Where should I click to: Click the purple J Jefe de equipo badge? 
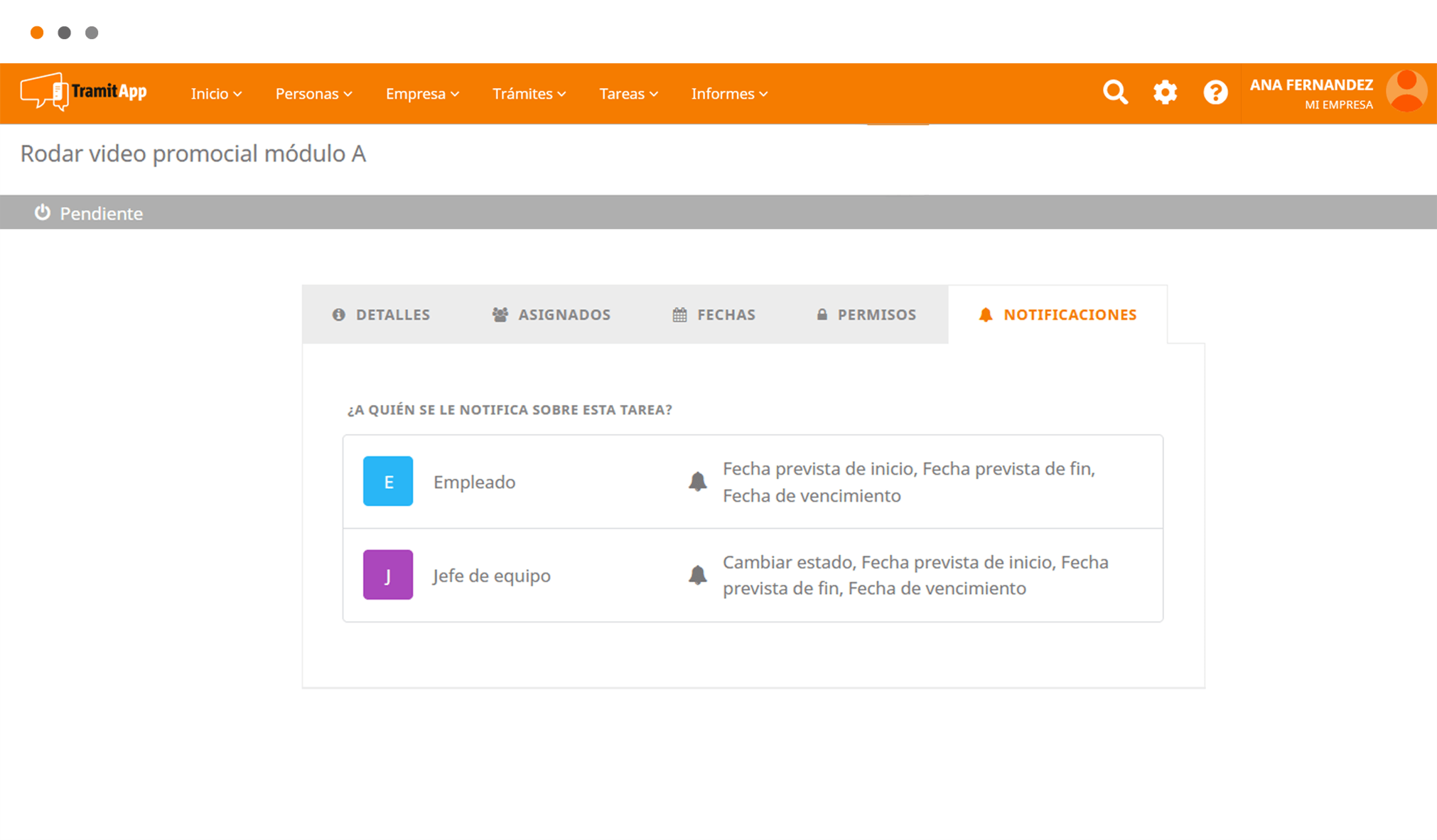(x=388, y=574)
